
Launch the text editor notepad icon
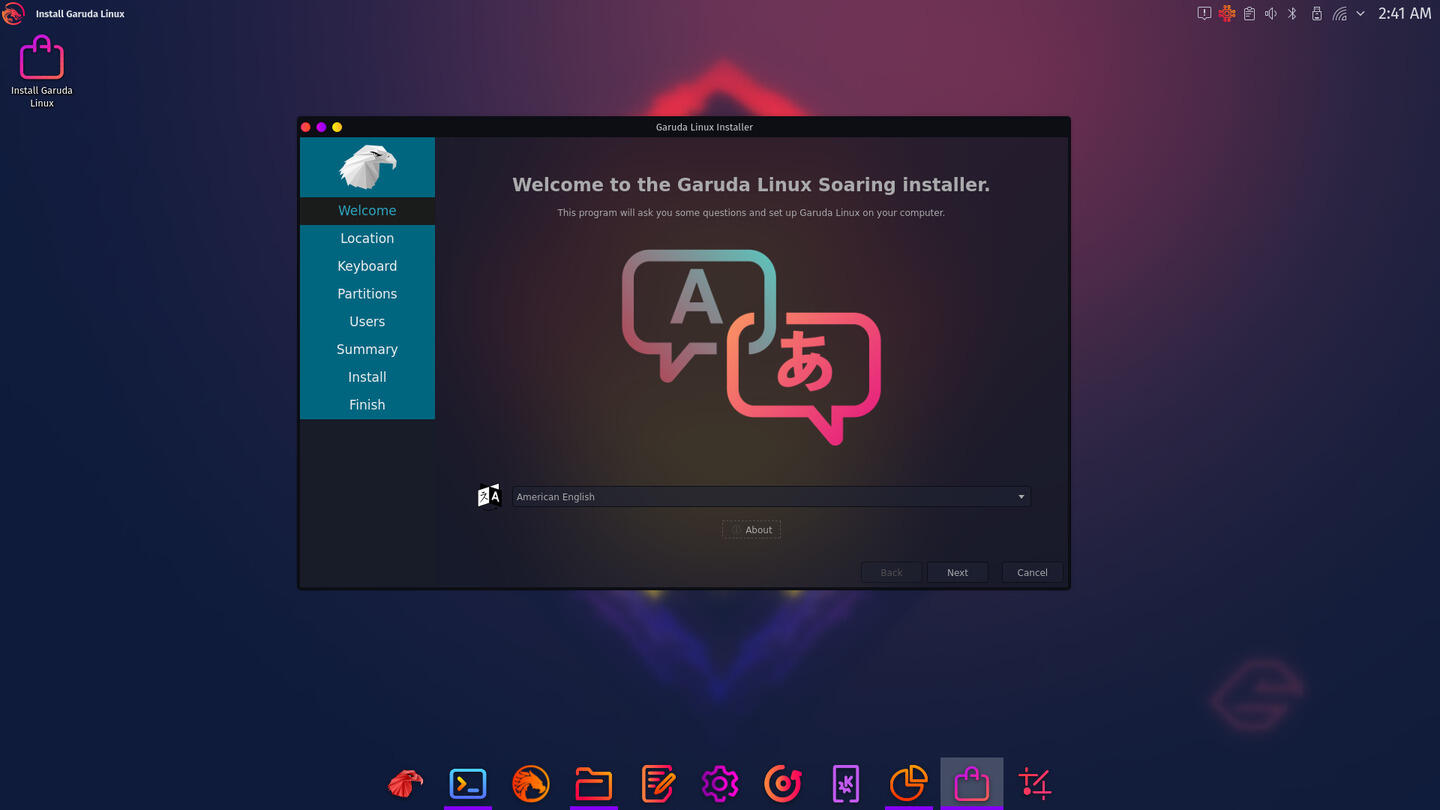point(657,783)
